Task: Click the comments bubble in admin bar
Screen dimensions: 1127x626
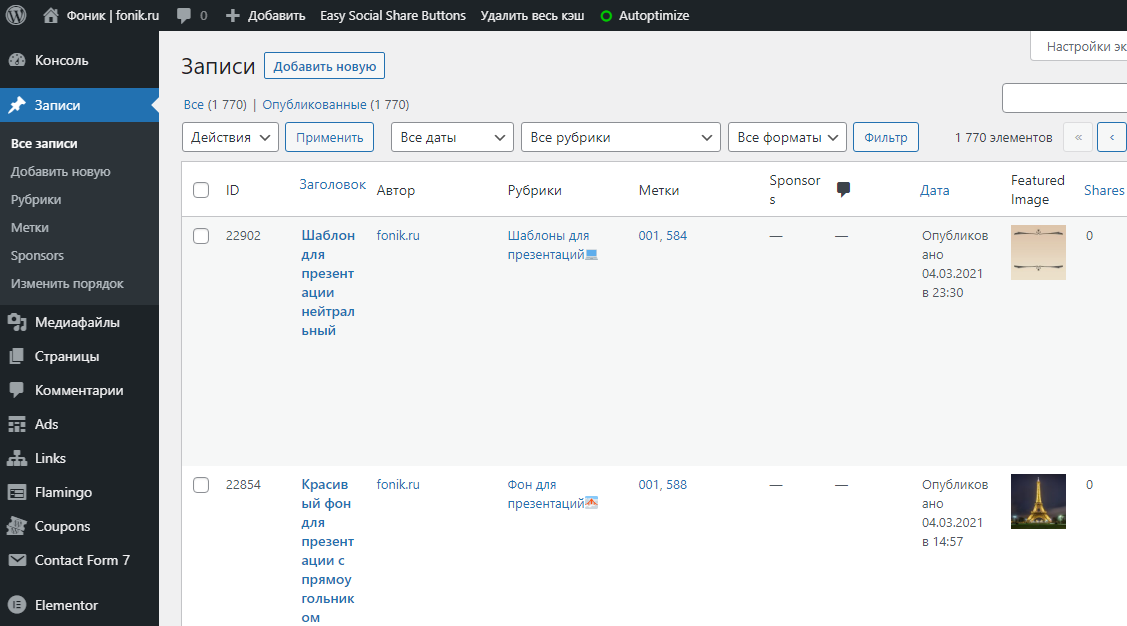Action: pos(184,16)
